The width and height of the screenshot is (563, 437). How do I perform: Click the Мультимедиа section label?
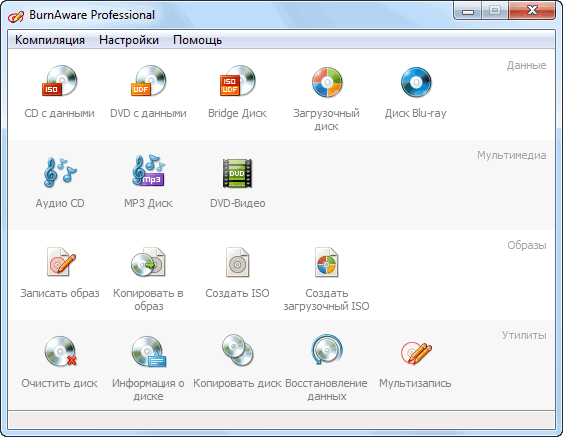pos(512,155)
